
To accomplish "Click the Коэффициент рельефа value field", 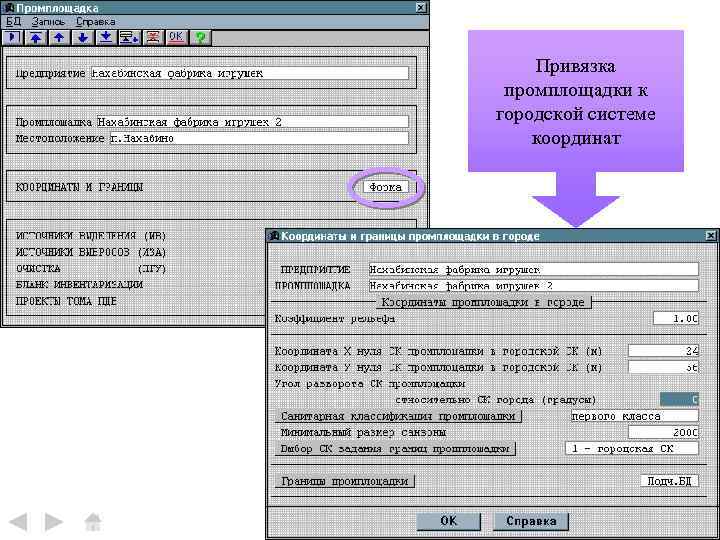I will coord(676,318).
